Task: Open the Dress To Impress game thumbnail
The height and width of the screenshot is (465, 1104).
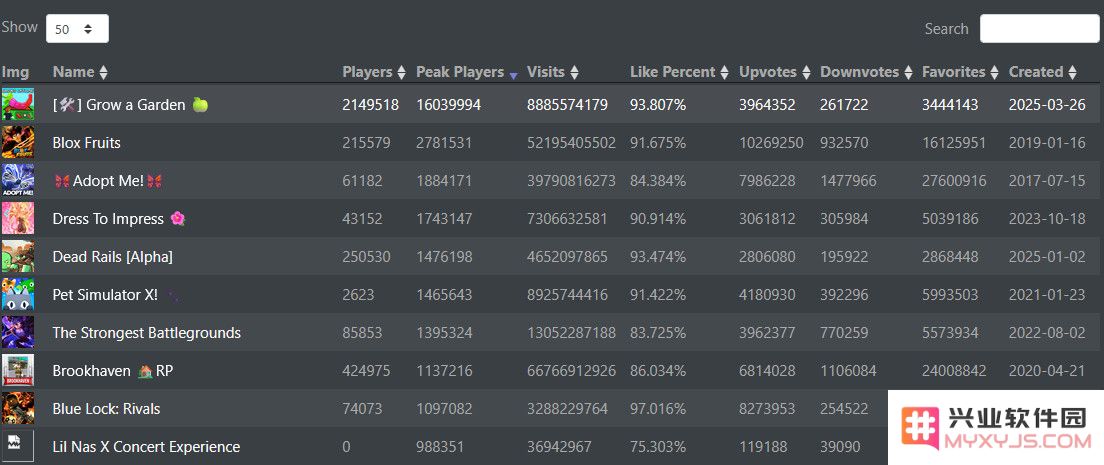Action: click(18, 218)
